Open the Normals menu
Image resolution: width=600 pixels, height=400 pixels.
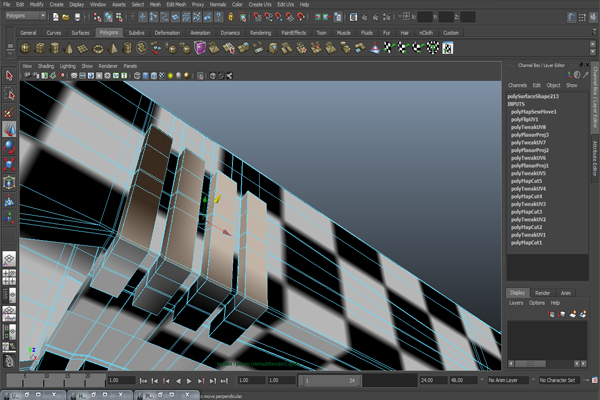coord(218,5)
